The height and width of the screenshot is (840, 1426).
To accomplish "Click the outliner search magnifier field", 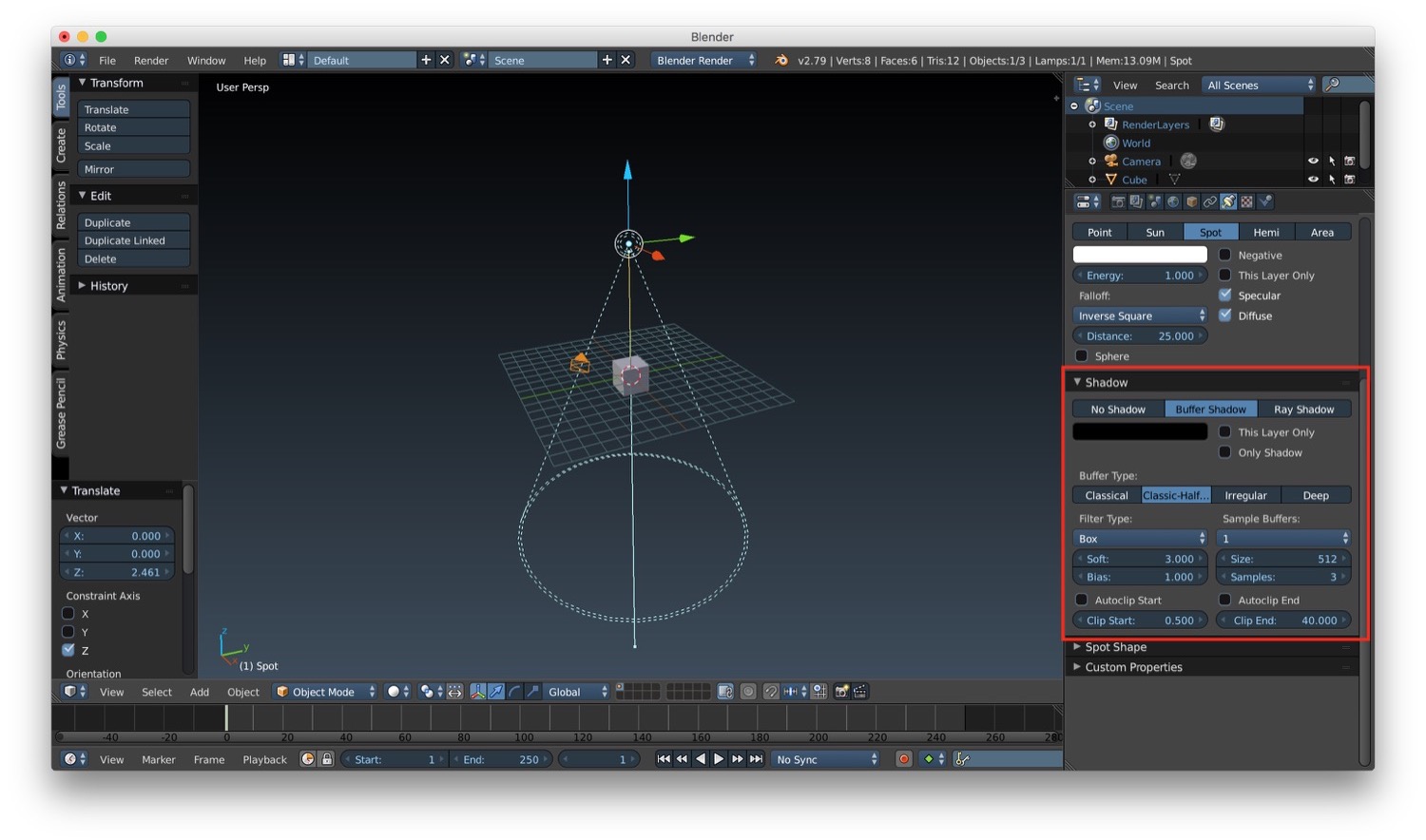I will (1346, 85).
